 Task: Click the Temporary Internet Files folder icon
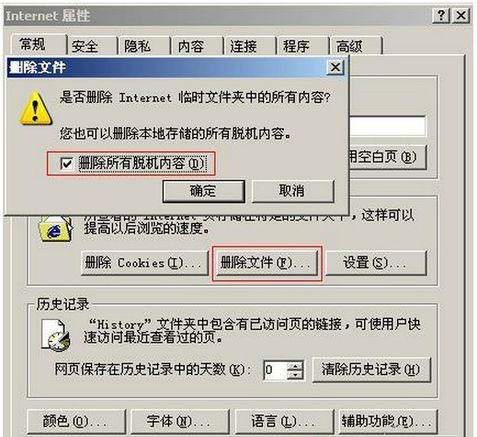click(x=55, y=228)
